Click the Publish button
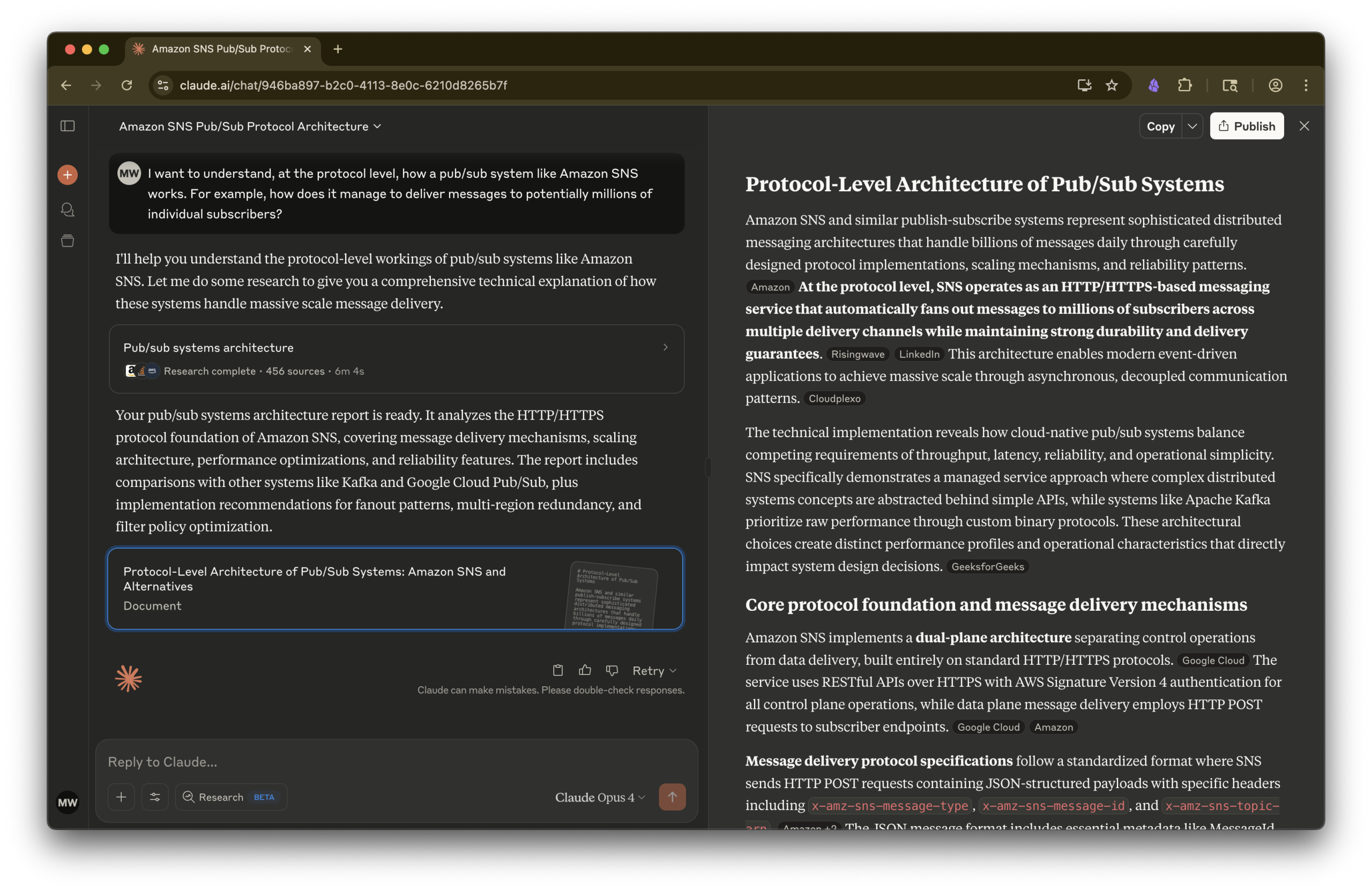The height and width of the screenshot is (892, 1372). (x=1247, y=126)
